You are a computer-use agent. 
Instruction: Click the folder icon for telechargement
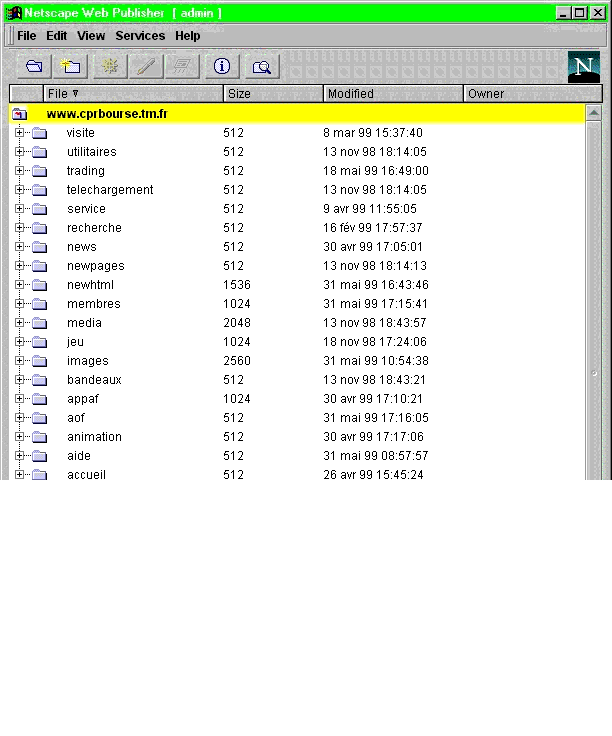tap(39, 190)
